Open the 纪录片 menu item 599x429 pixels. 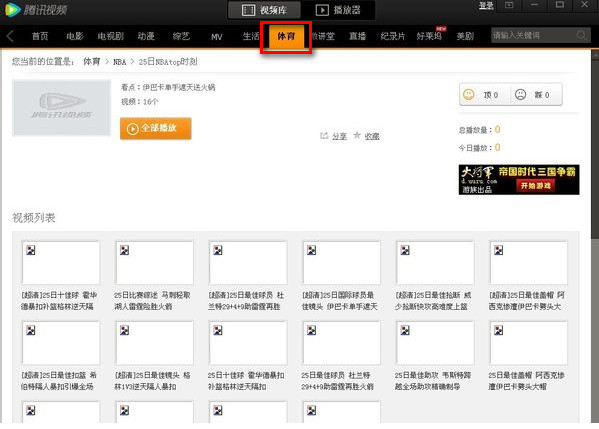pyautogui.click(x=392, y=36)
